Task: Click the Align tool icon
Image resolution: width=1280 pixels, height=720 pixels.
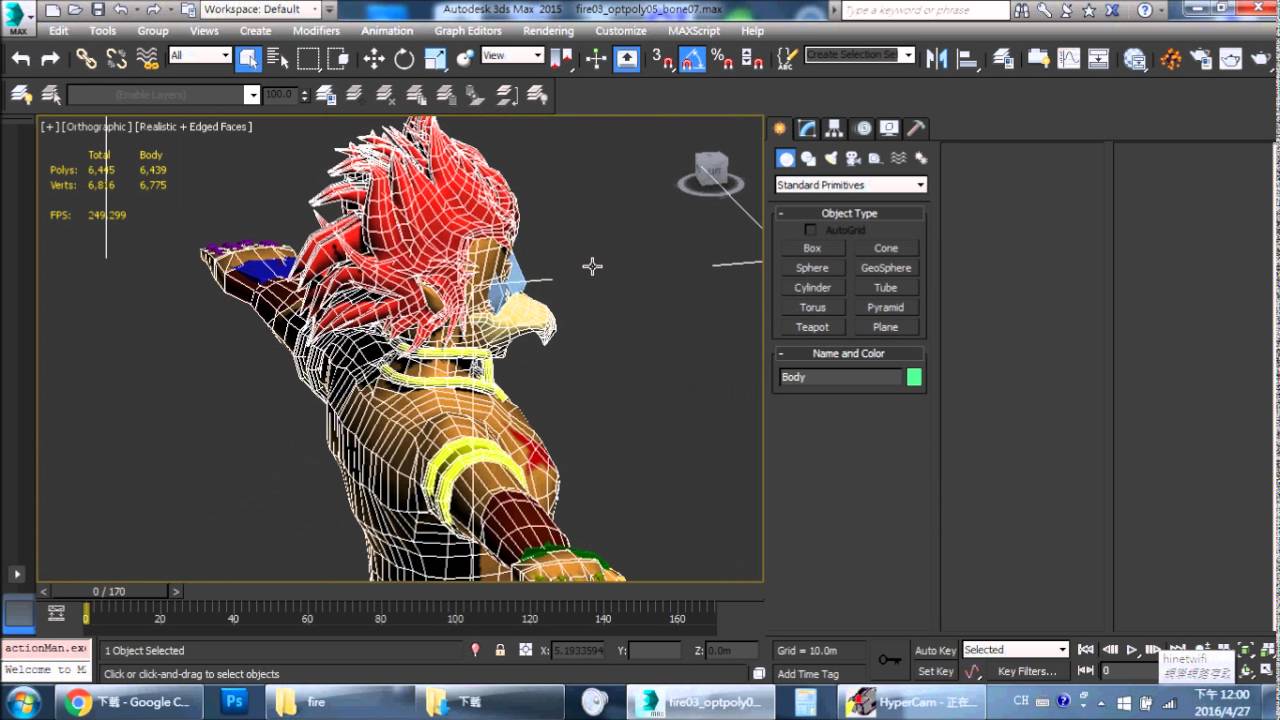Action: point(967,59)
